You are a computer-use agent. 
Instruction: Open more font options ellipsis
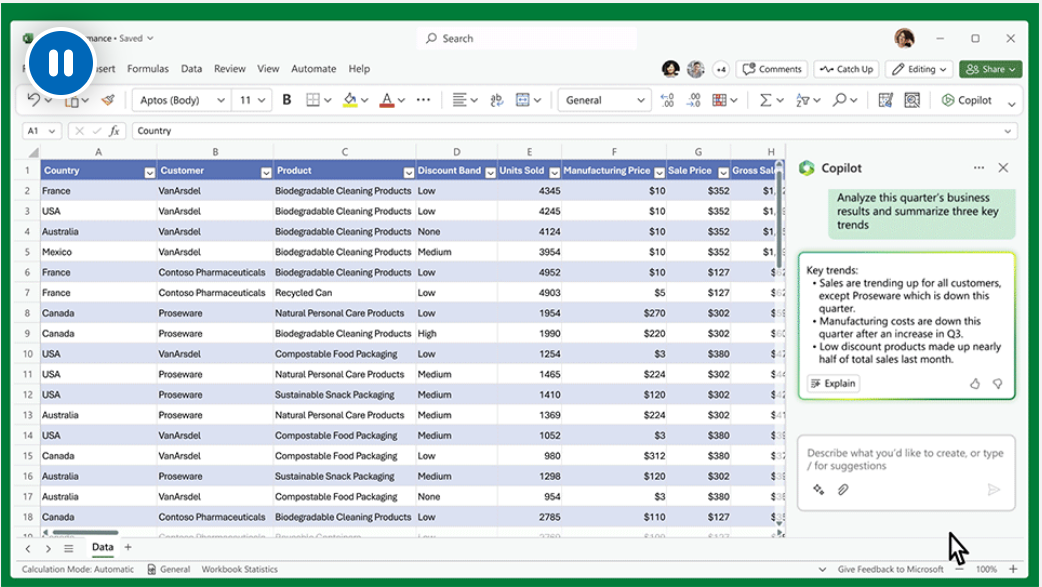coord(423,100)
